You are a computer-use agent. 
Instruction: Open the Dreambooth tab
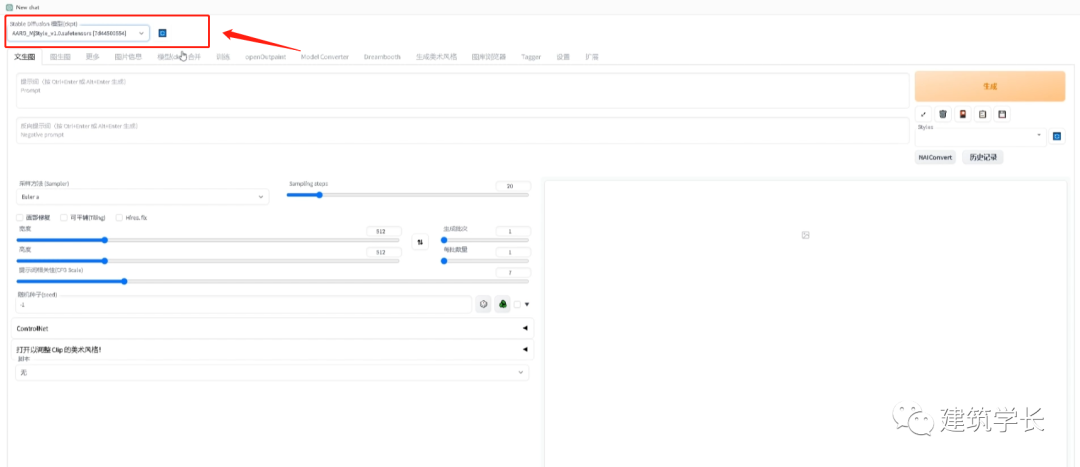click(x=383, y=57)
